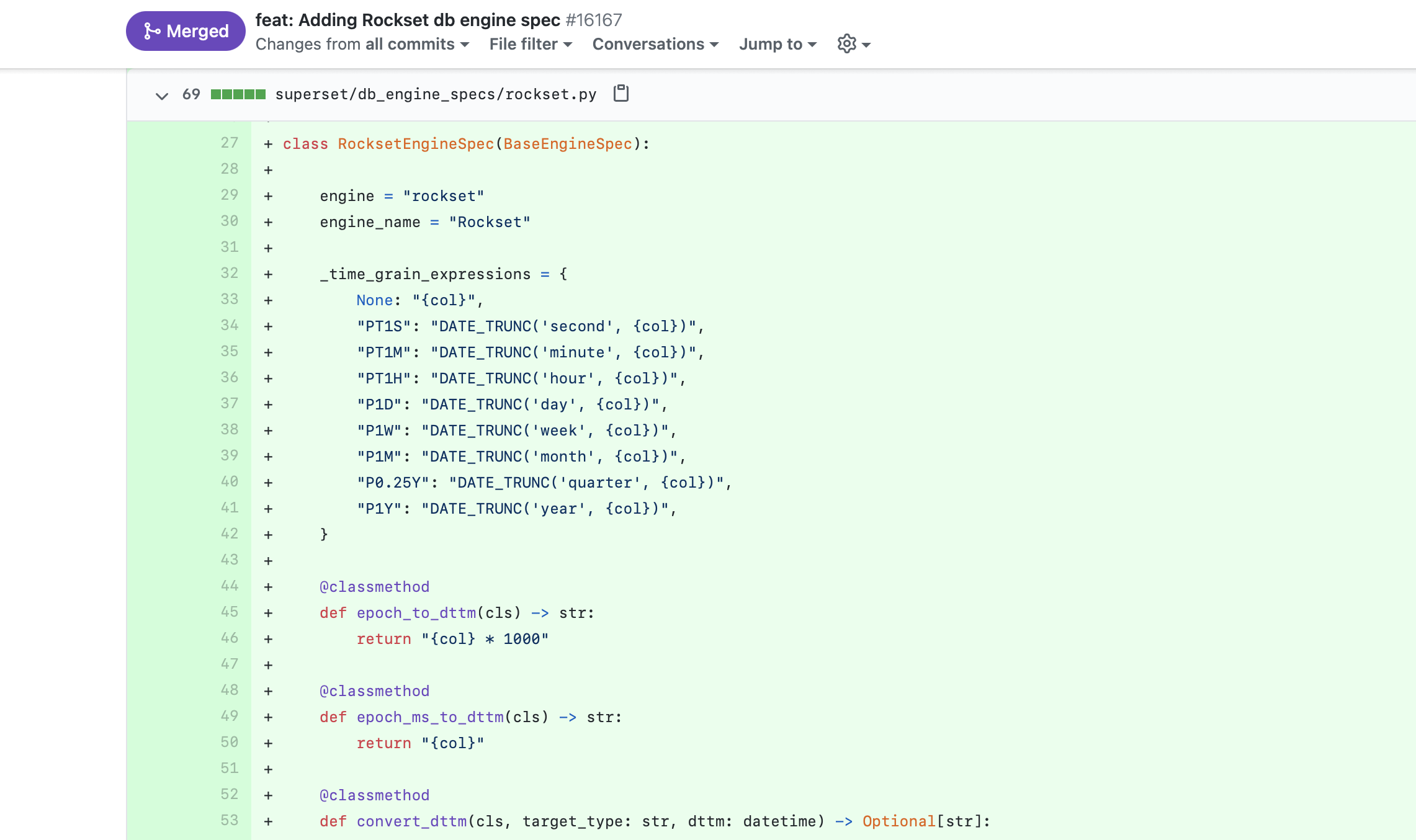This screenshot has width=1416, height=840.
Task: Open the diff view settings gear
Action: (x=845, y=43)
